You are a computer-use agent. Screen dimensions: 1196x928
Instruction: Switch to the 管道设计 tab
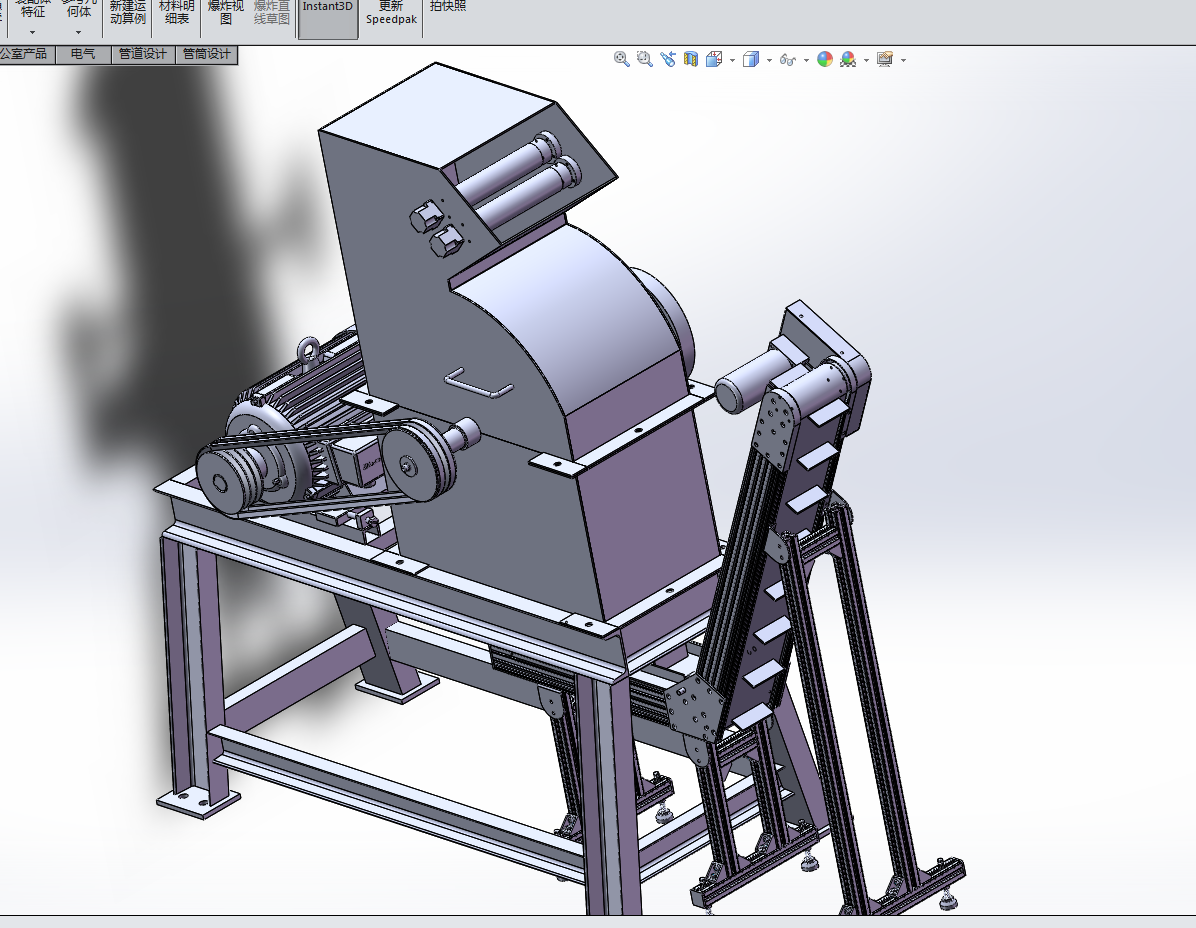(x=143, y=54)
